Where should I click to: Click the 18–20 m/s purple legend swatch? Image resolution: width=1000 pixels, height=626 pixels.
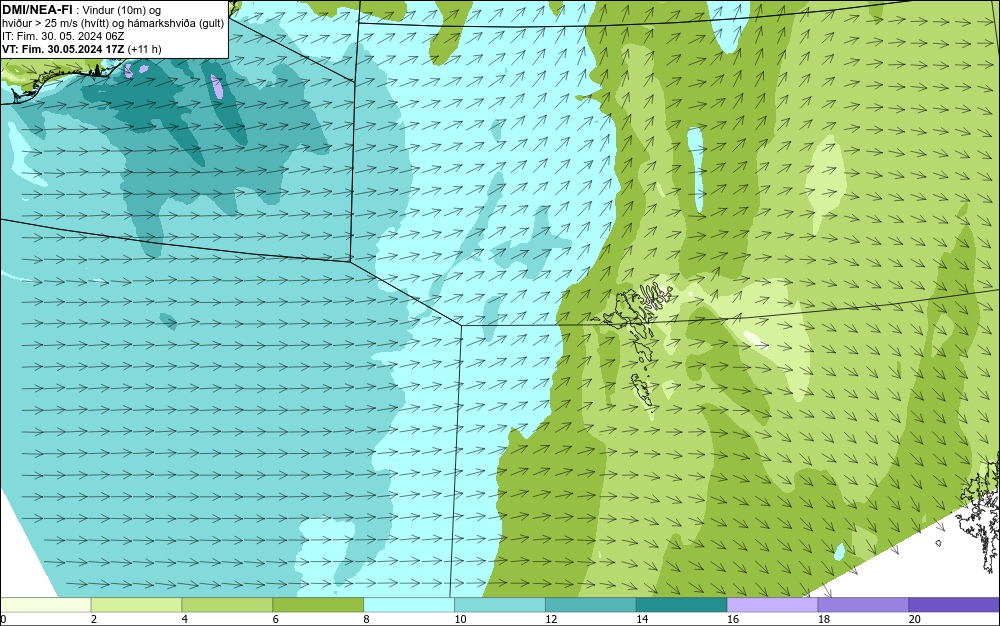pos(864,604)
